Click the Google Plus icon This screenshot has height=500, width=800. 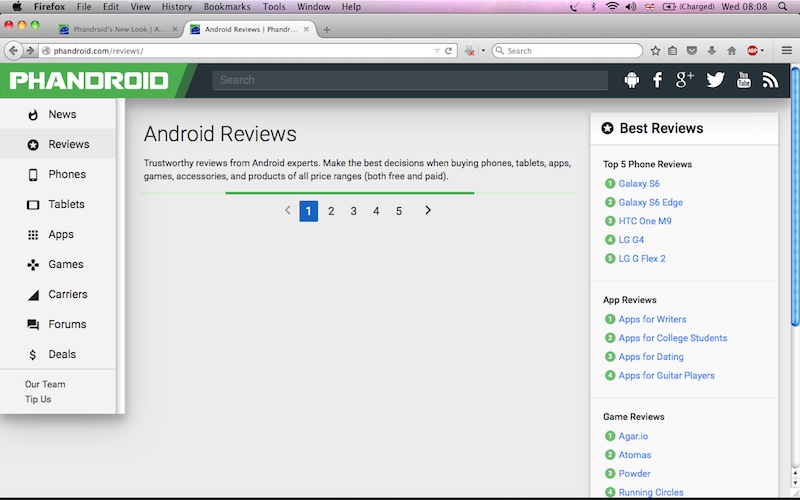point(685,80)
